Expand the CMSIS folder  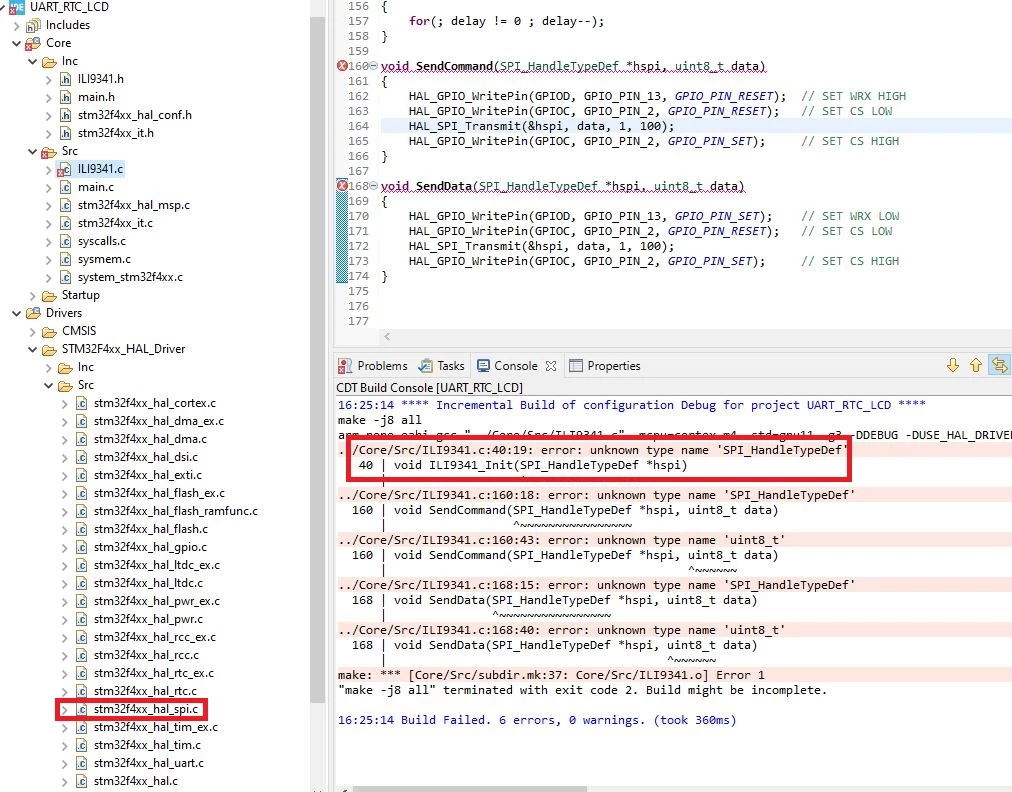[x=33, y=332]
